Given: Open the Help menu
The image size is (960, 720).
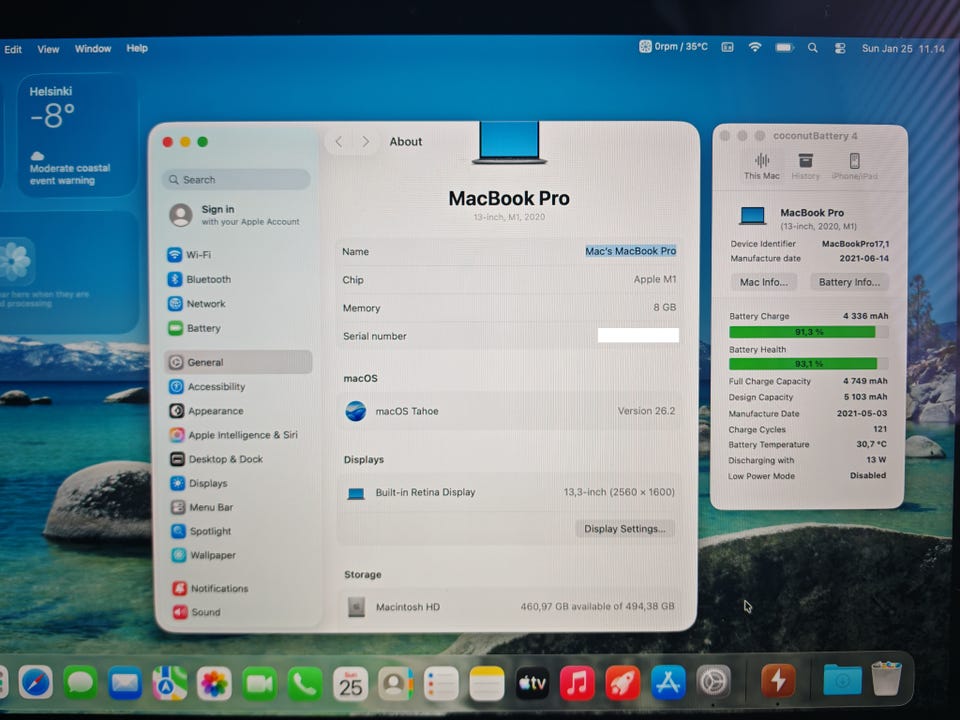Looking at the screenshot, I should pos(137,48).
